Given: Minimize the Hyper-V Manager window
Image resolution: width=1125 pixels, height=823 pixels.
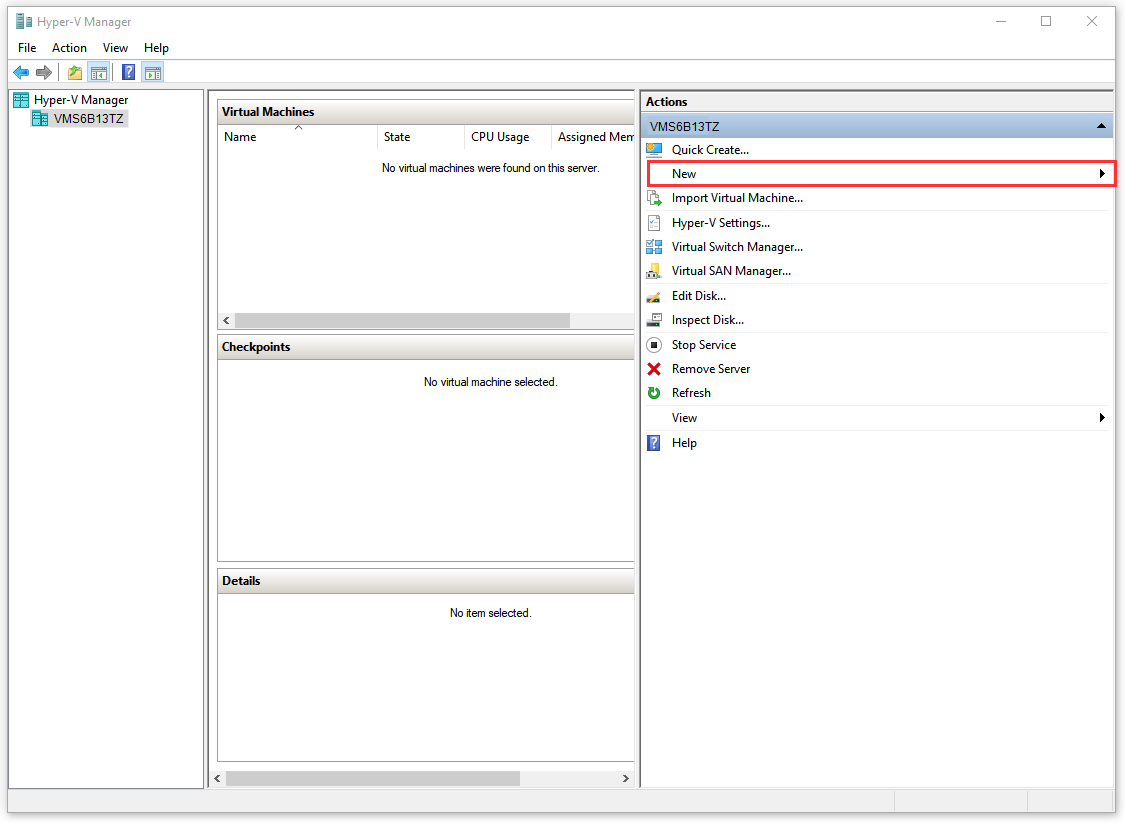Looking at the screenshot, I should click(1001, 22).
